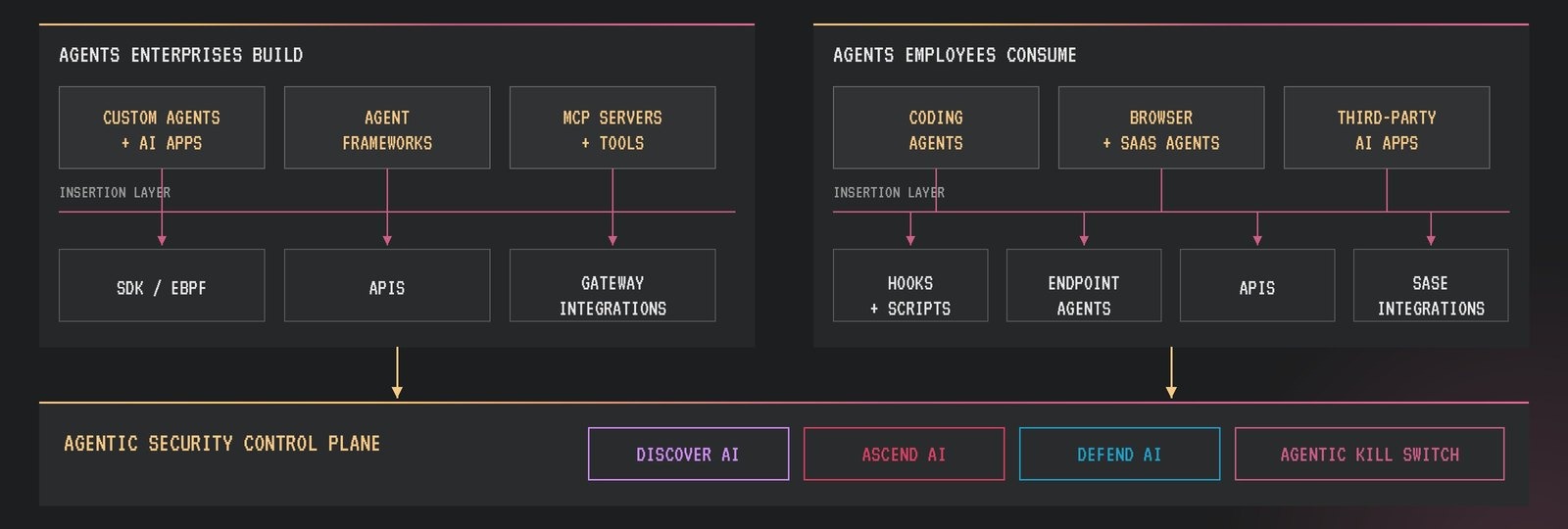
Task: Click the Agents Employees Consume heading
Action: [955, 55]
